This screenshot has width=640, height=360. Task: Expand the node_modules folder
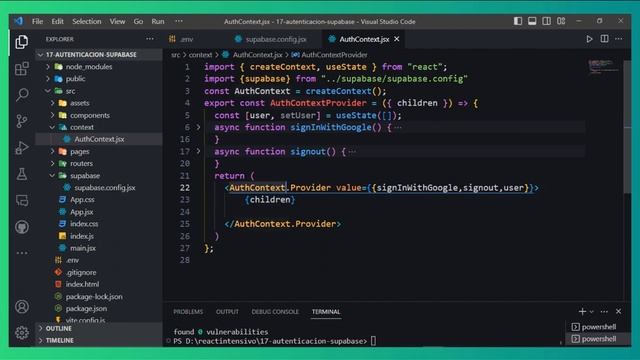pyautogui.click(x=47, y=67)
